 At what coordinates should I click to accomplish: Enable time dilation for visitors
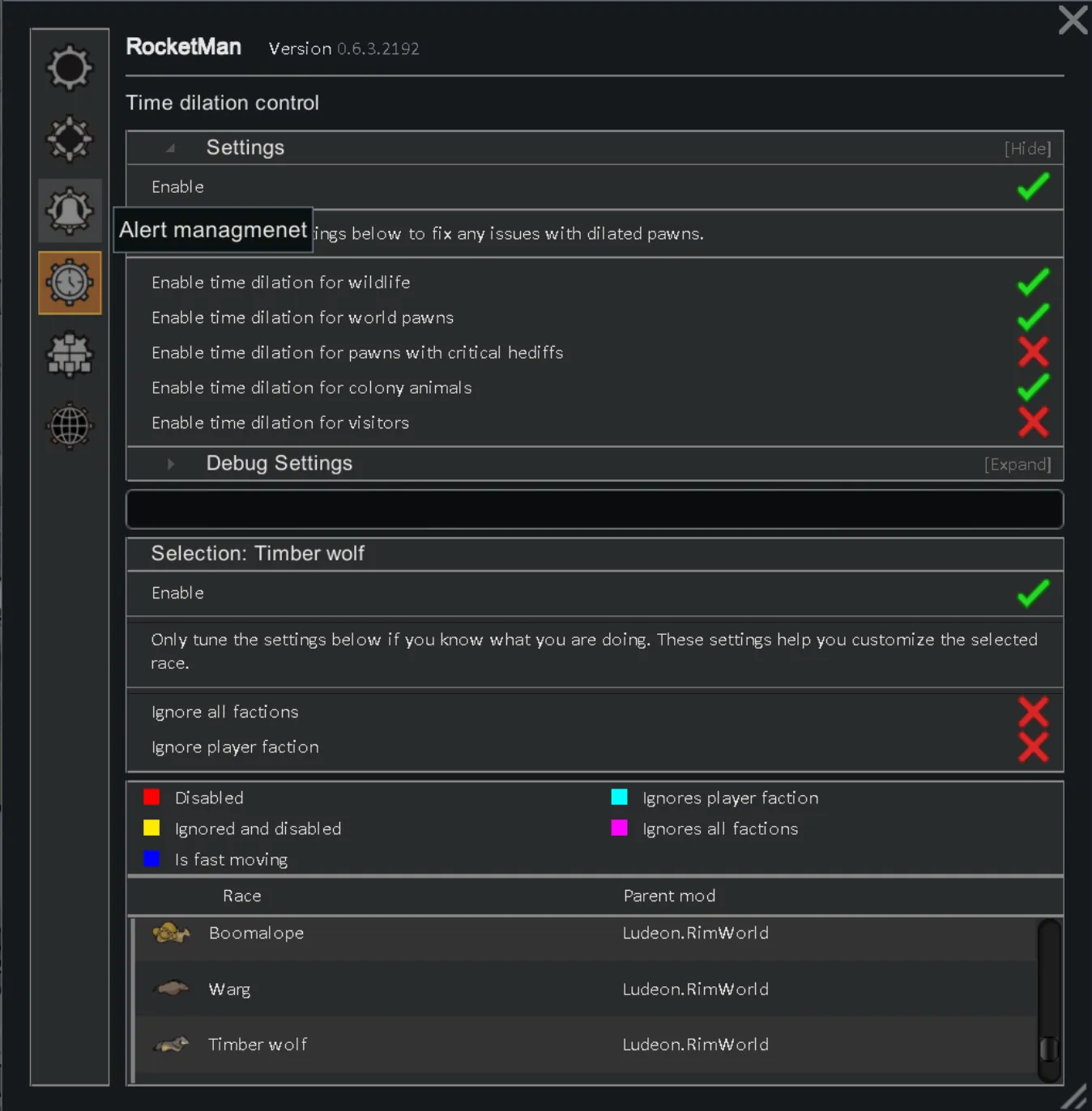pos(1033,423)
